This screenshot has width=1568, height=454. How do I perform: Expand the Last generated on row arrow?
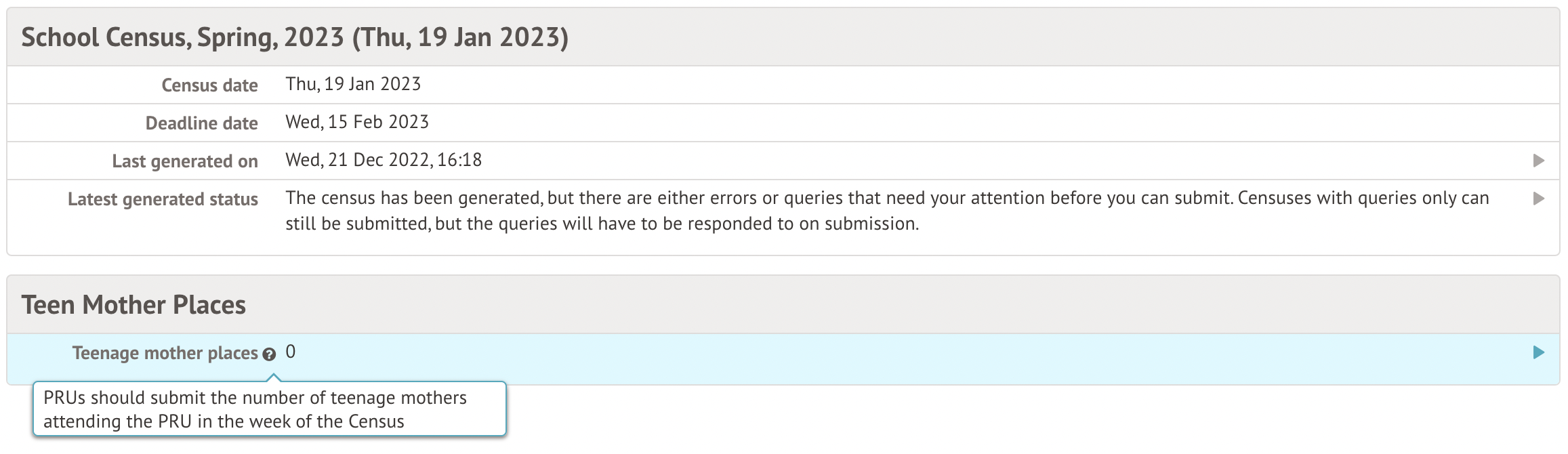click(x=1539, y=161)
